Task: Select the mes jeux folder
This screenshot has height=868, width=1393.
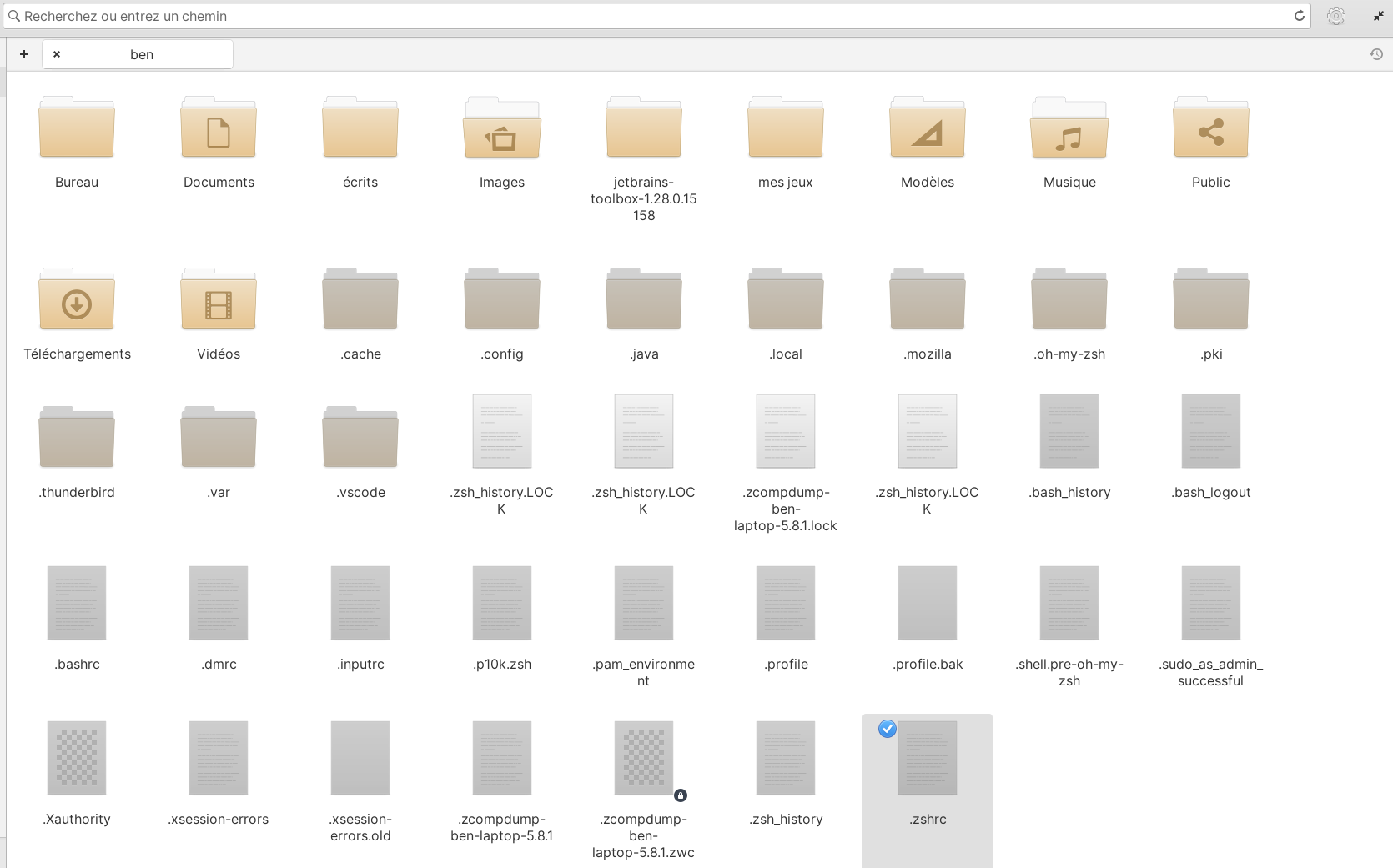Action: point(786,128)
